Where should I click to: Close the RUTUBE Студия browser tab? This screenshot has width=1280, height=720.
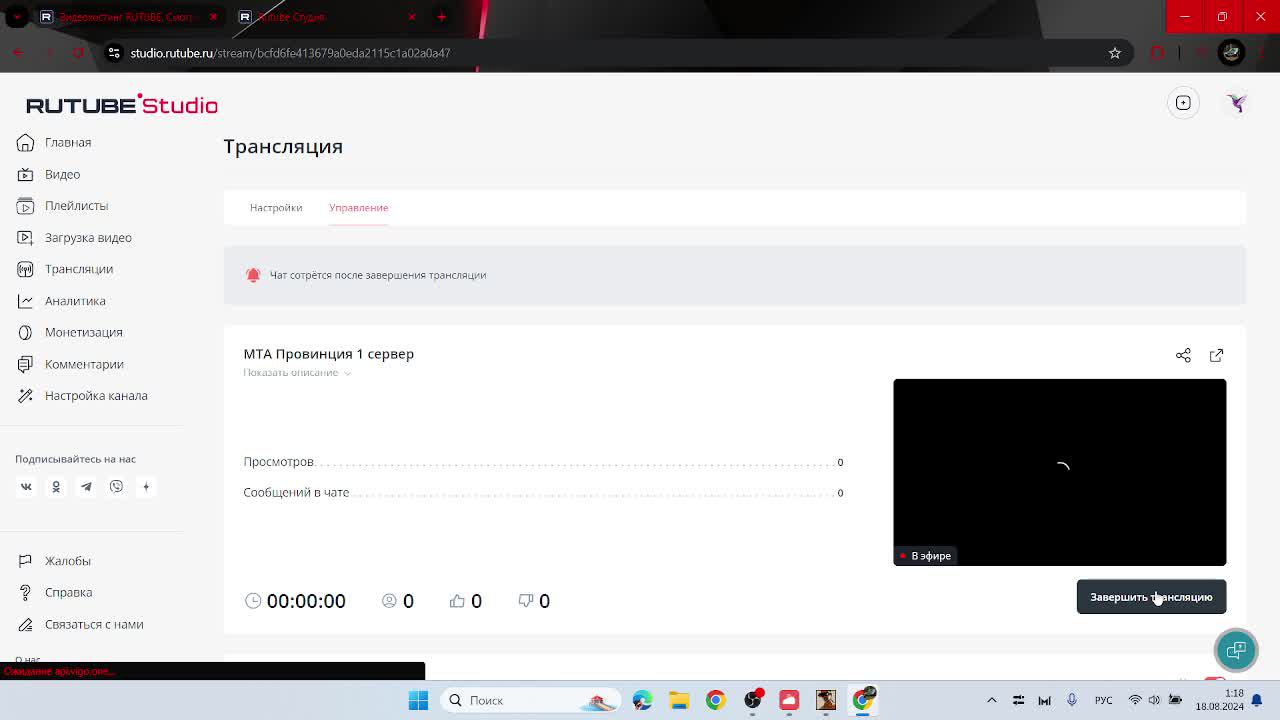click(x=411, y=17)
